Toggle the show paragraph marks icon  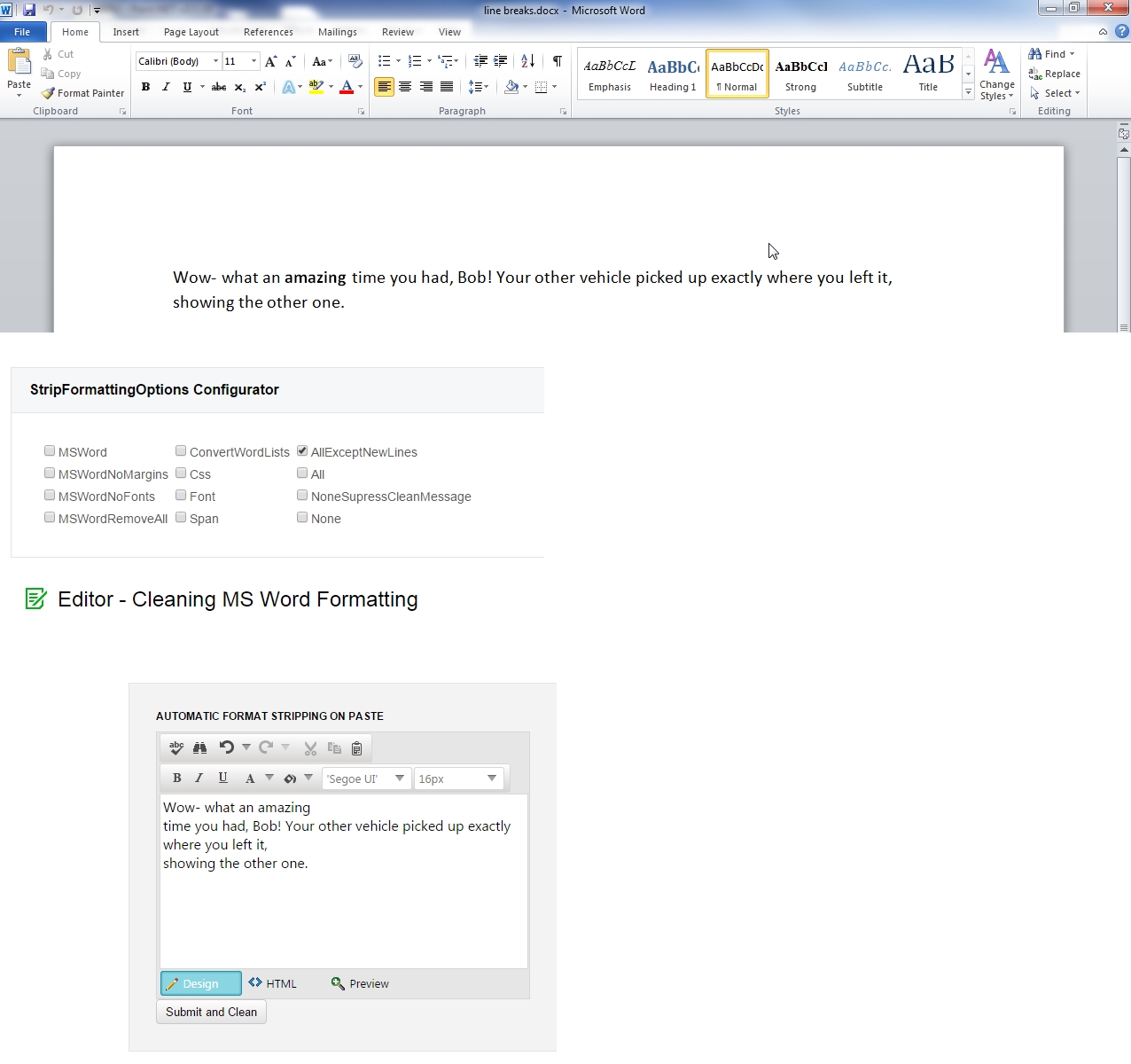[x=557, y=61]
